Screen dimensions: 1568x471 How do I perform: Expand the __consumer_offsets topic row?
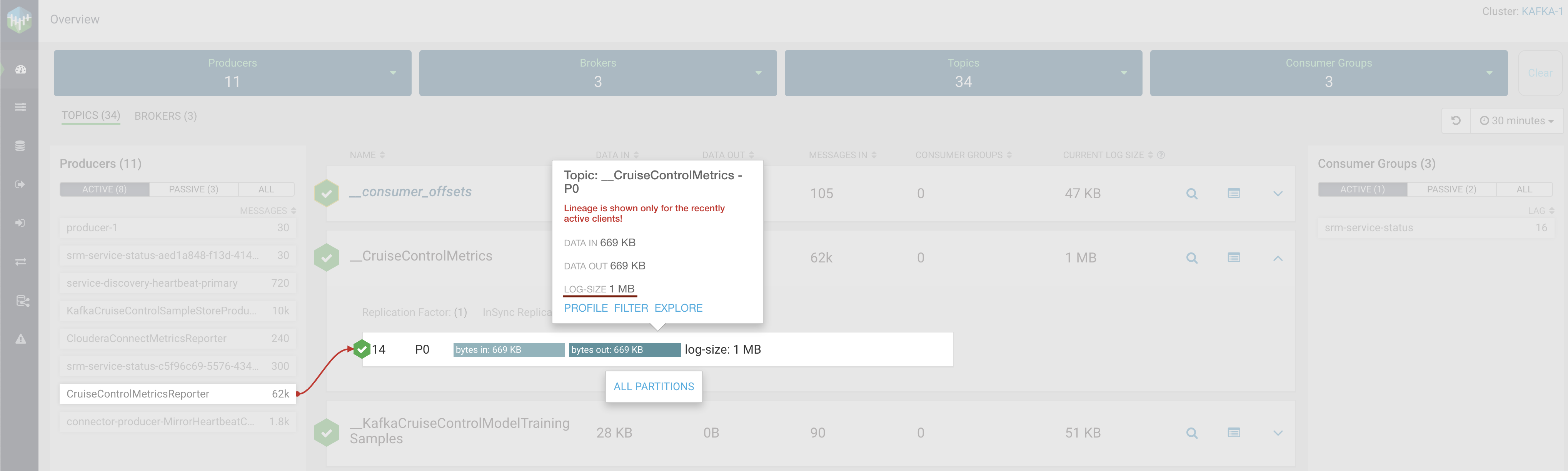[1278, 194]
